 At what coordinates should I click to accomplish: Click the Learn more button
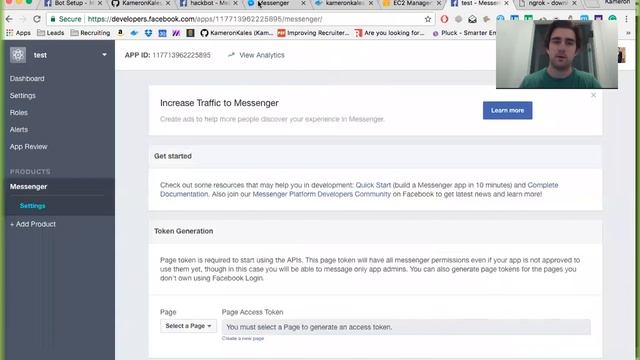(x=507, y=110)
